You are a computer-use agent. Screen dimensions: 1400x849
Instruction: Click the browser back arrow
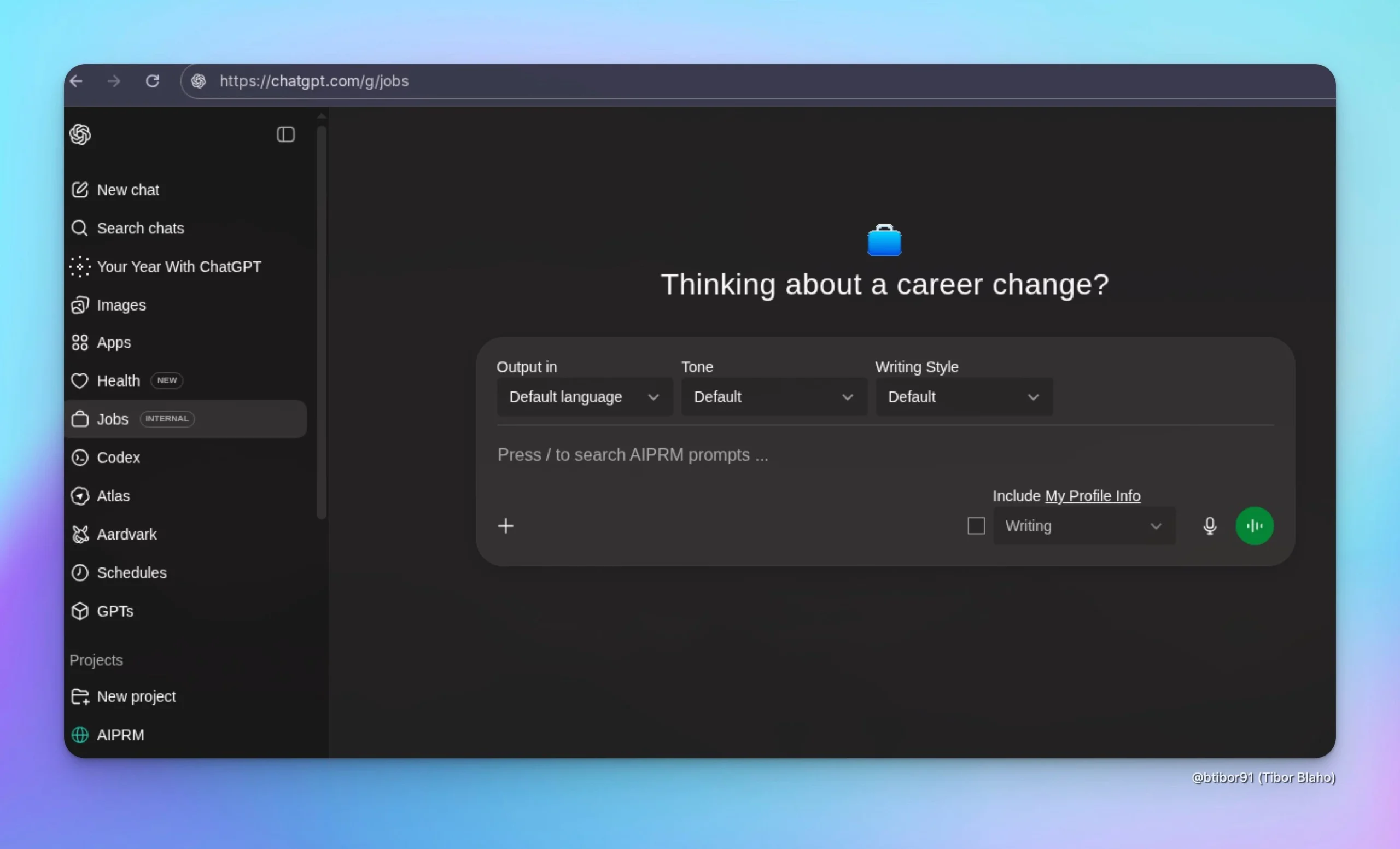click(x=77, y=81)
